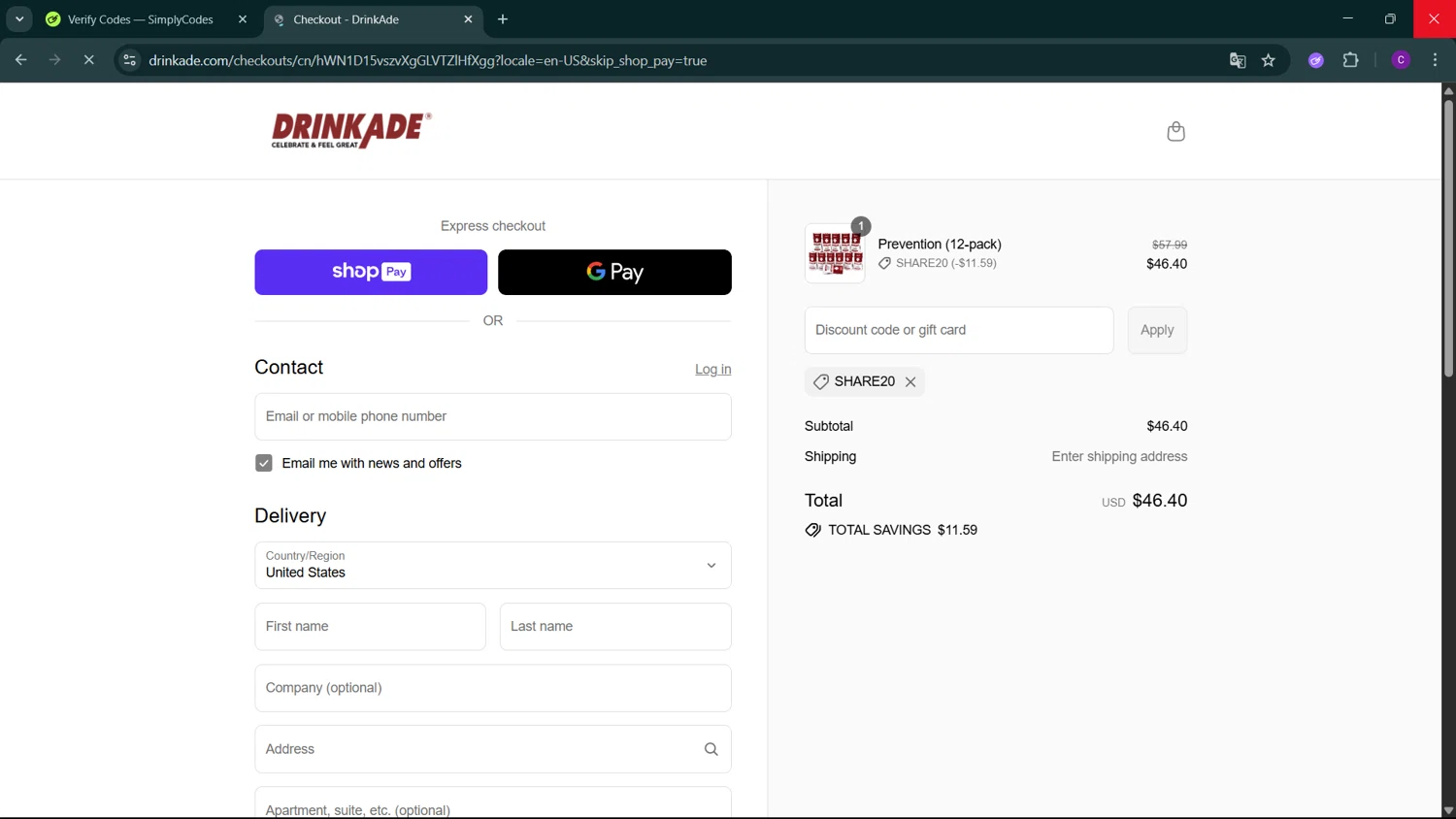Focus the First name field

tap(370, 627)
